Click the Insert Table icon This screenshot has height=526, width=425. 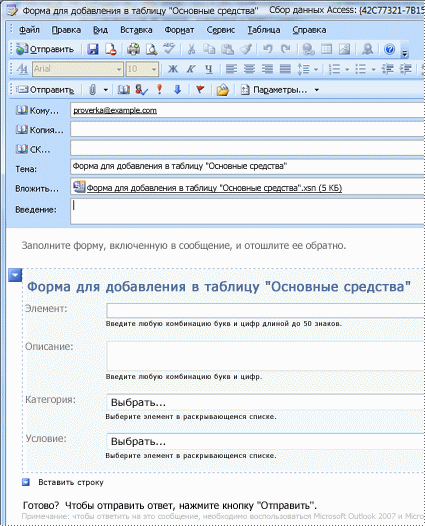click(x=326, y=49)
